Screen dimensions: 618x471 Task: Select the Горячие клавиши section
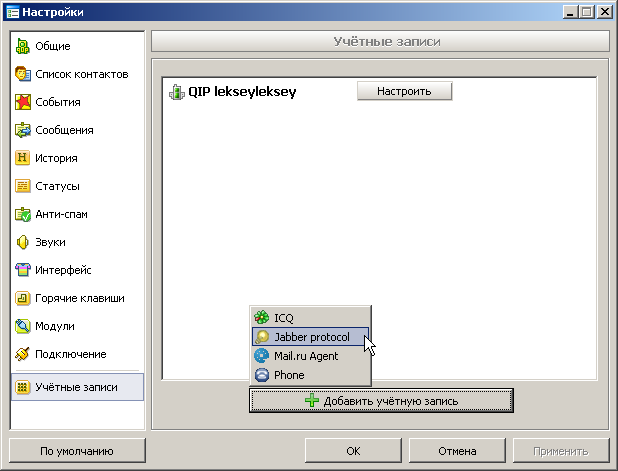point(80,298)
